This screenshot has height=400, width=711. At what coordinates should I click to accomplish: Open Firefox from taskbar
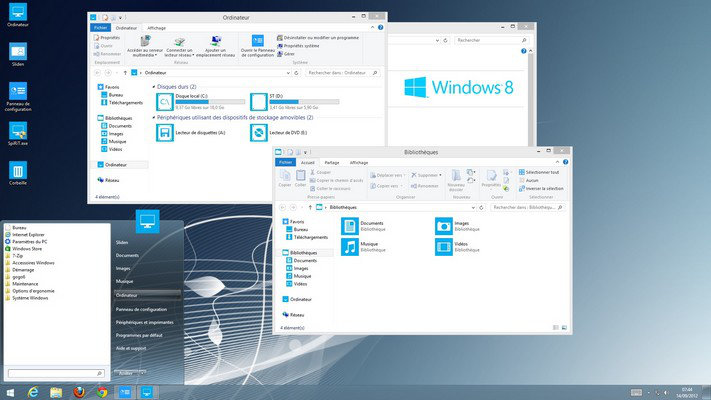pyautogui.click(x=79, y=392)
